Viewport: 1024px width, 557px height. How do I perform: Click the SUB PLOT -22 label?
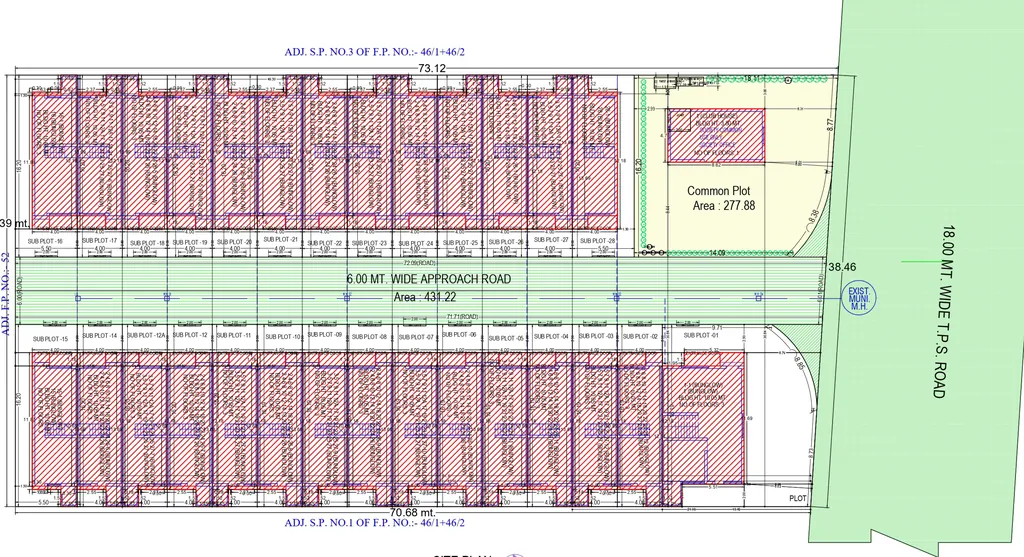[325, 243]
